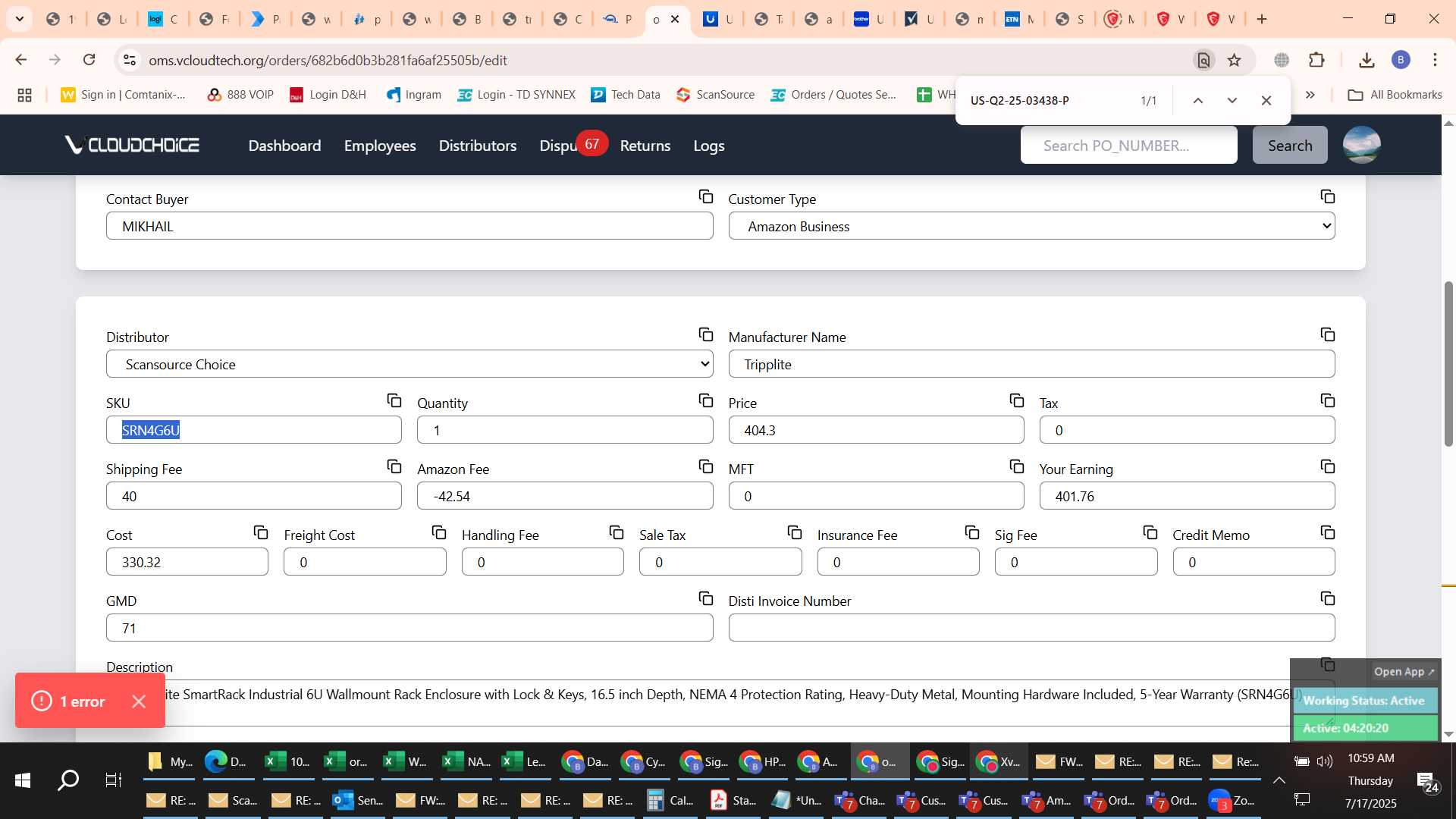Copy the Distributor field value
This screenshot has width=1456, height=819.
[706, 335]
